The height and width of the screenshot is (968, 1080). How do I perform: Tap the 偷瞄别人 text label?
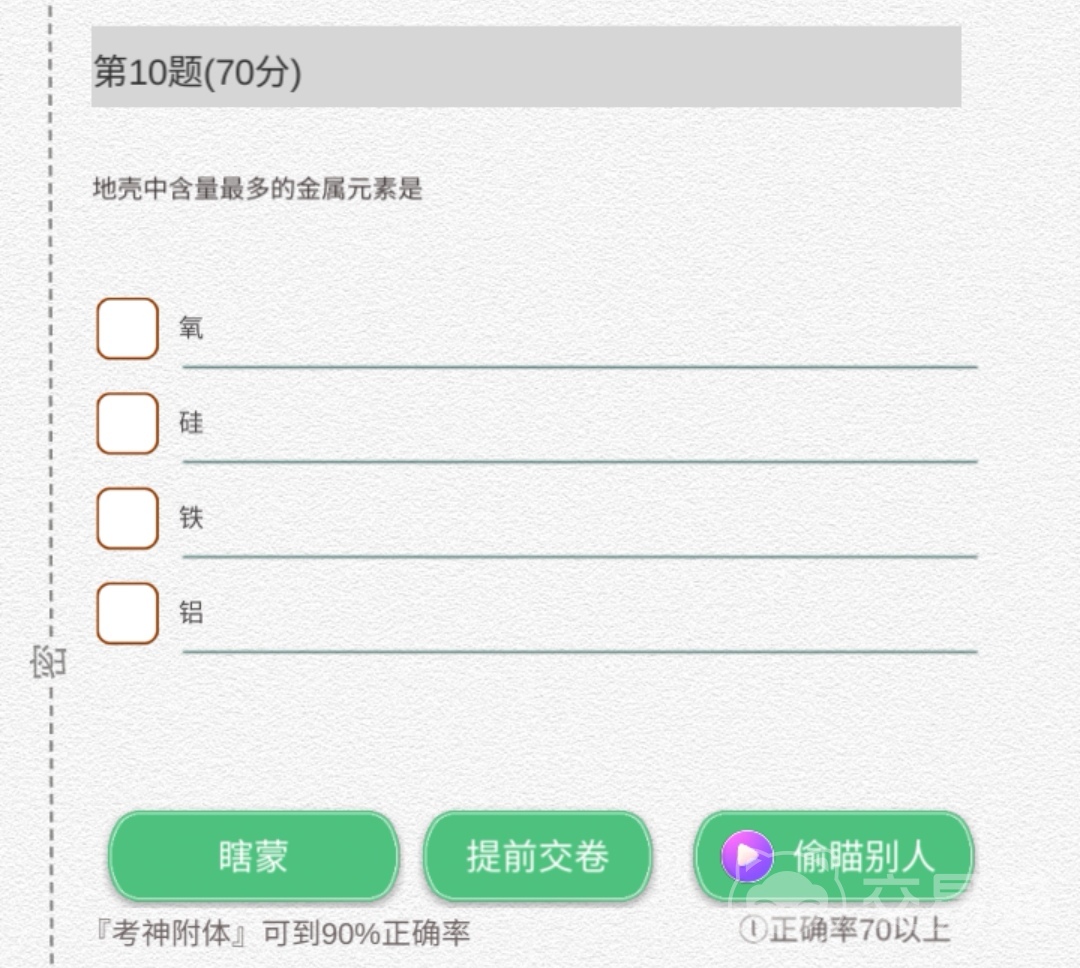click(864, 857)
